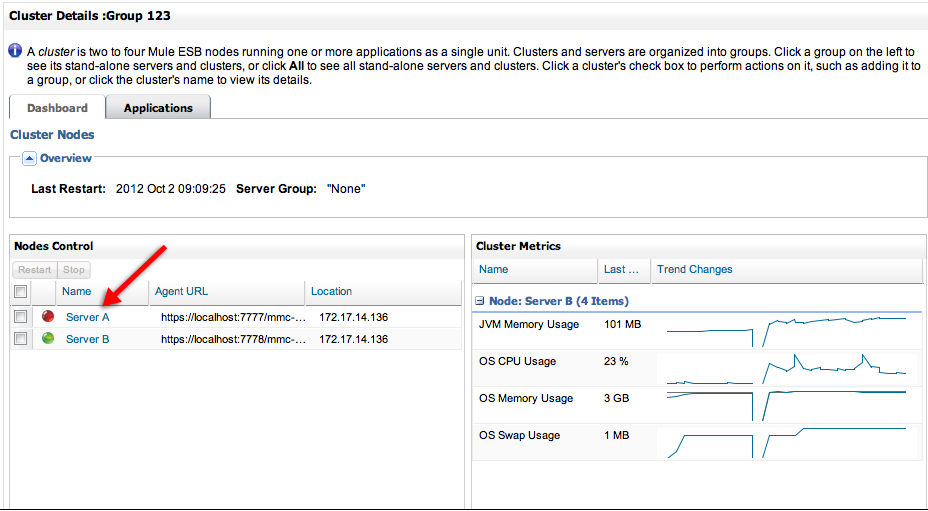
Task: Toggle the select-all nodes header checkbox
Action: coord(21,292)
